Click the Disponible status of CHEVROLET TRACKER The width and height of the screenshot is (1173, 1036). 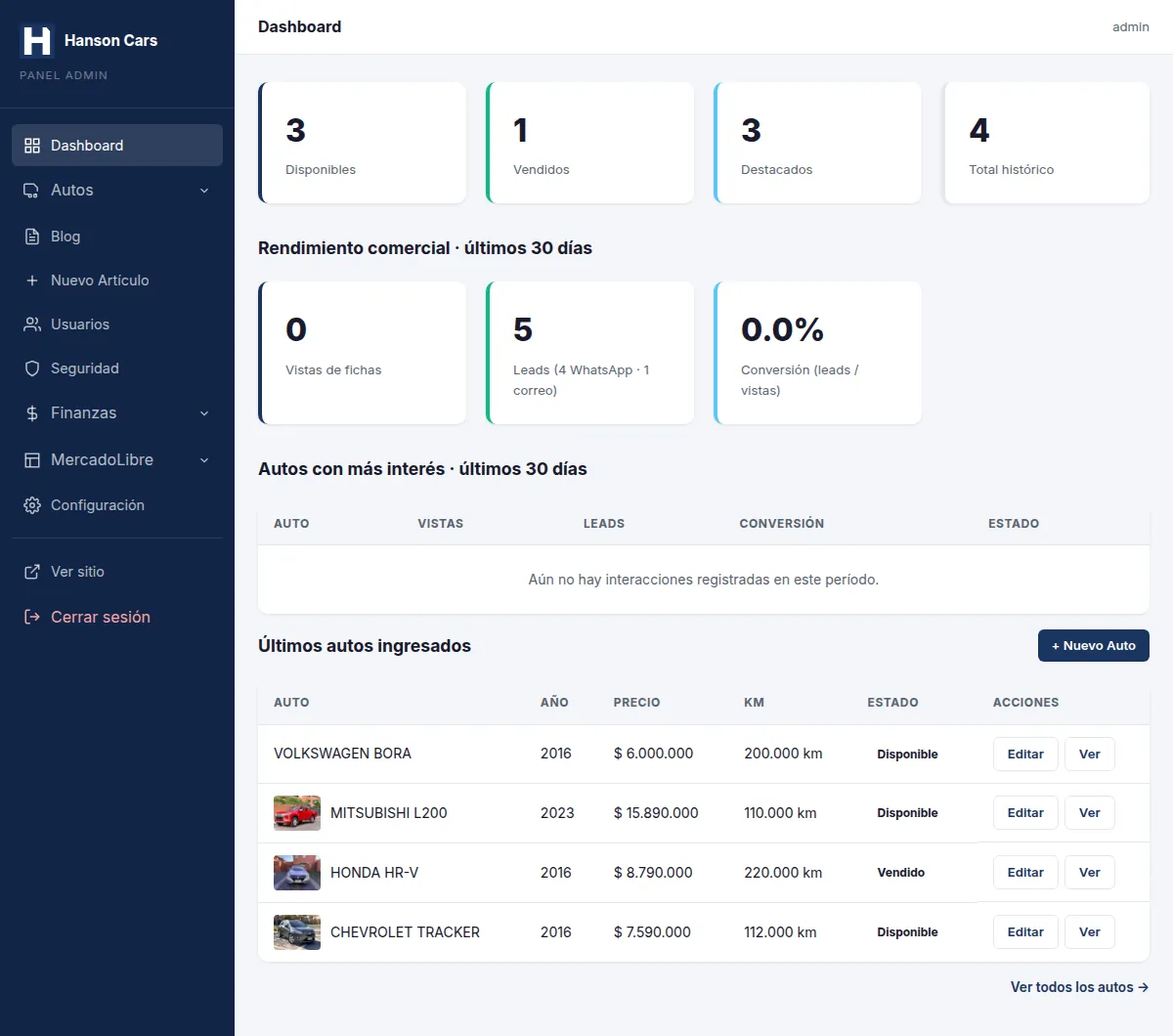[x=907, y=932]
